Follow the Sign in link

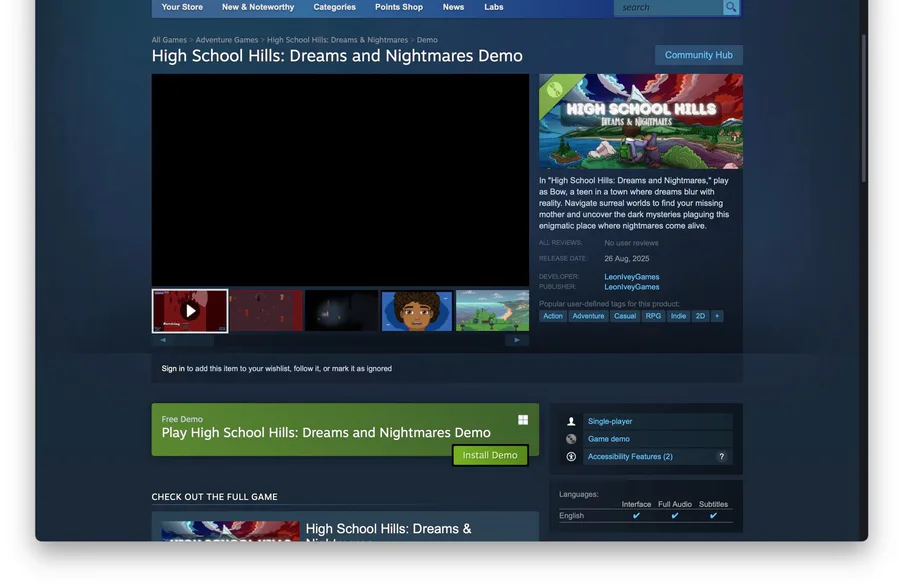pos(173,369)
